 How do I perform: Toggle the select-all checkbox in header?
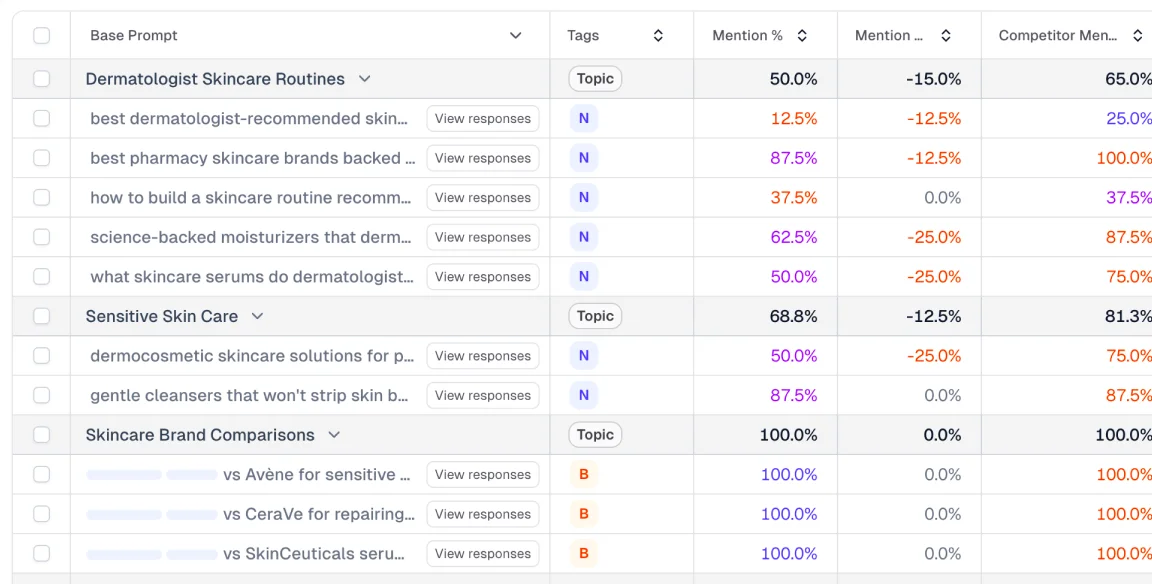(41, 36)
